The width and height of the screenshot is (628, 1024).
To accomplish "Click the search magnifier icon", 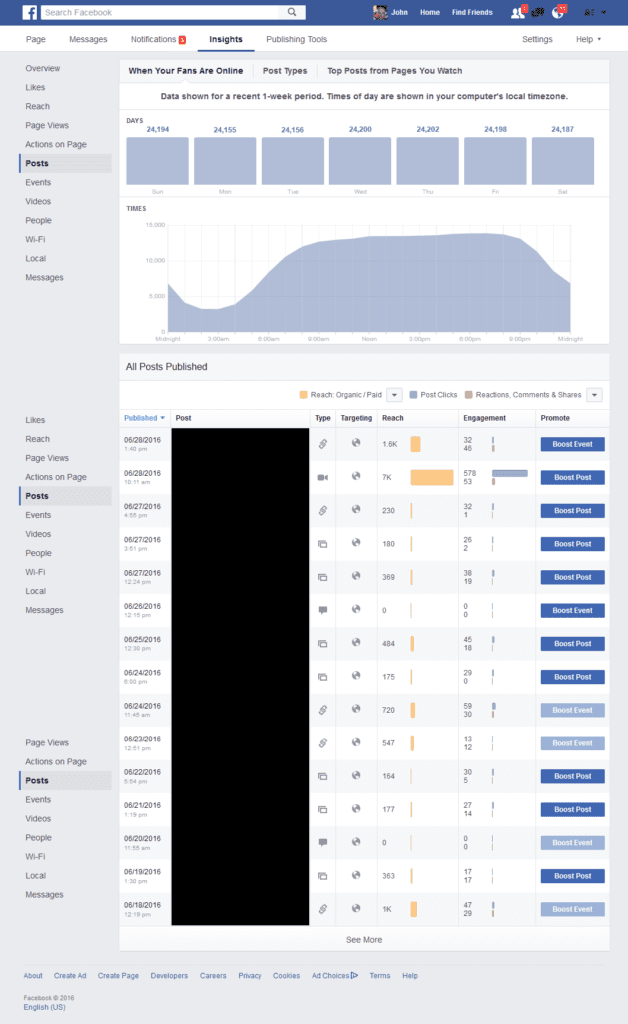I will pyautogui.click(x=292, y=12).
